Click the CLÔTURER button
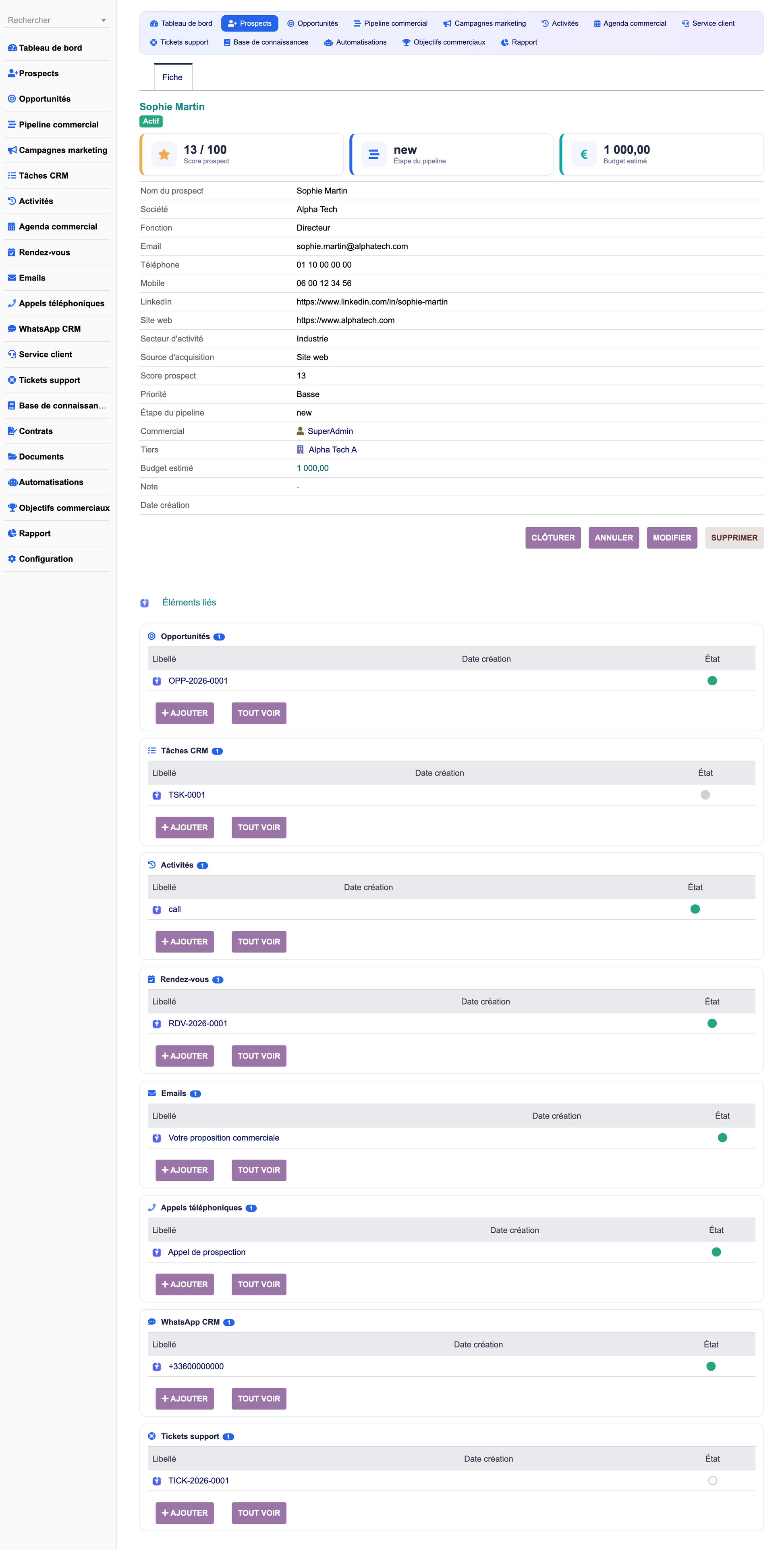The width and height of the screenshot is (784, 1560). [553, 538]
